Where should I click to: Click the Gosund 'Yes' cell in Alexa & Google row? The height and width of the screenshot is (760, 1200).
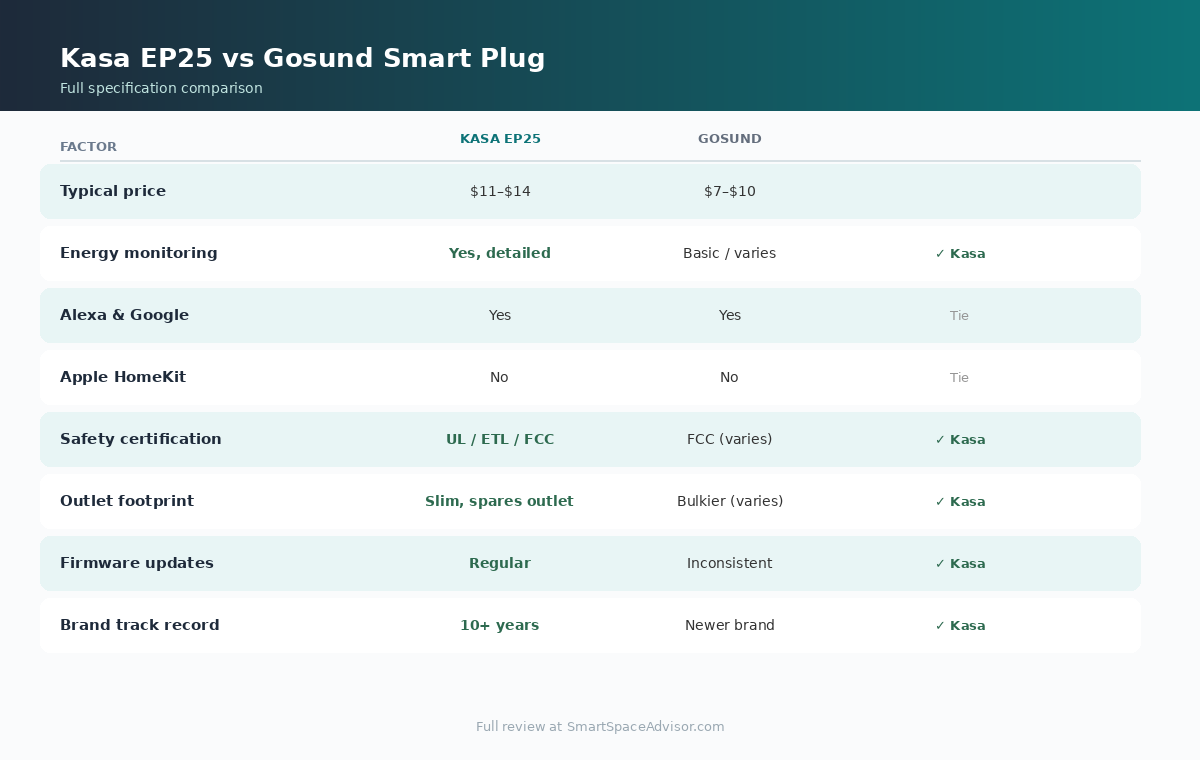(730, 315)
